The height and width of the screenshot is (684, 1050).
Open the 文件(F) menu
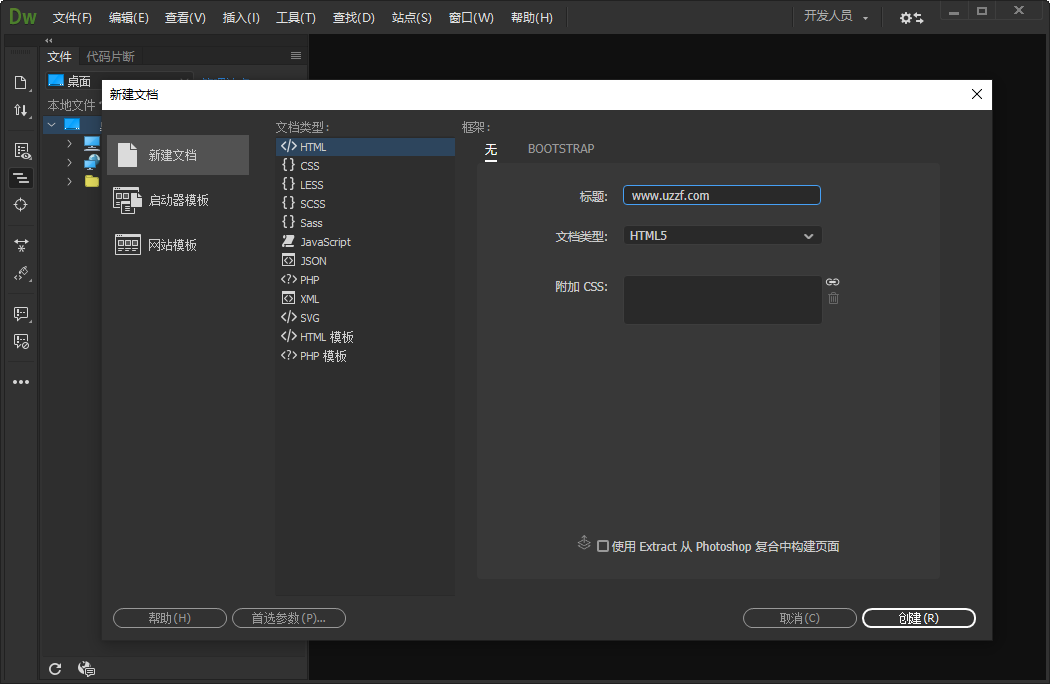point(72,18)
